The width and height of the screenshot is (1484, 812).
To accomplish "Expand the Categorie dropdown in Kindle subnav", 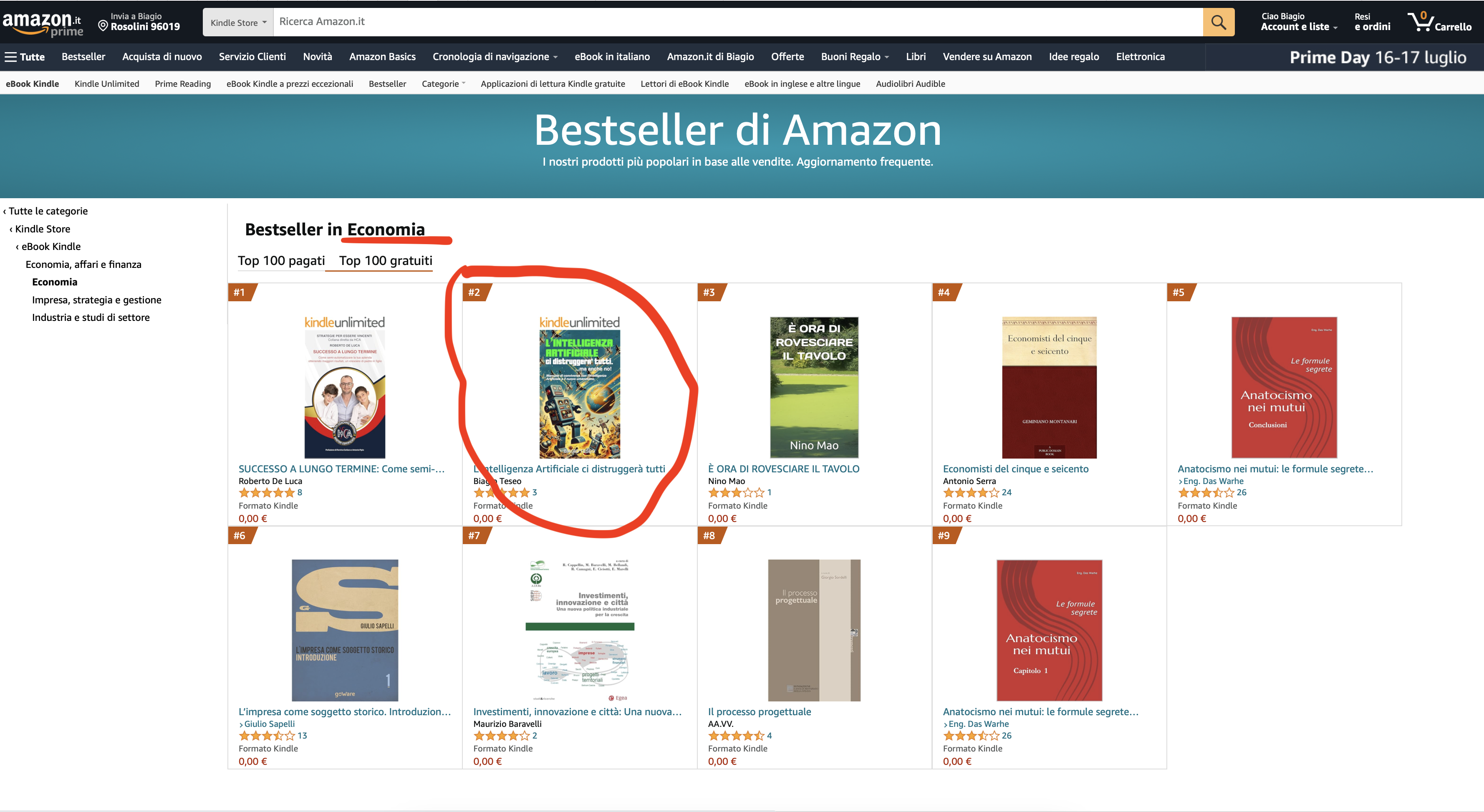I will pyautogui.click(x=443, y=83).
